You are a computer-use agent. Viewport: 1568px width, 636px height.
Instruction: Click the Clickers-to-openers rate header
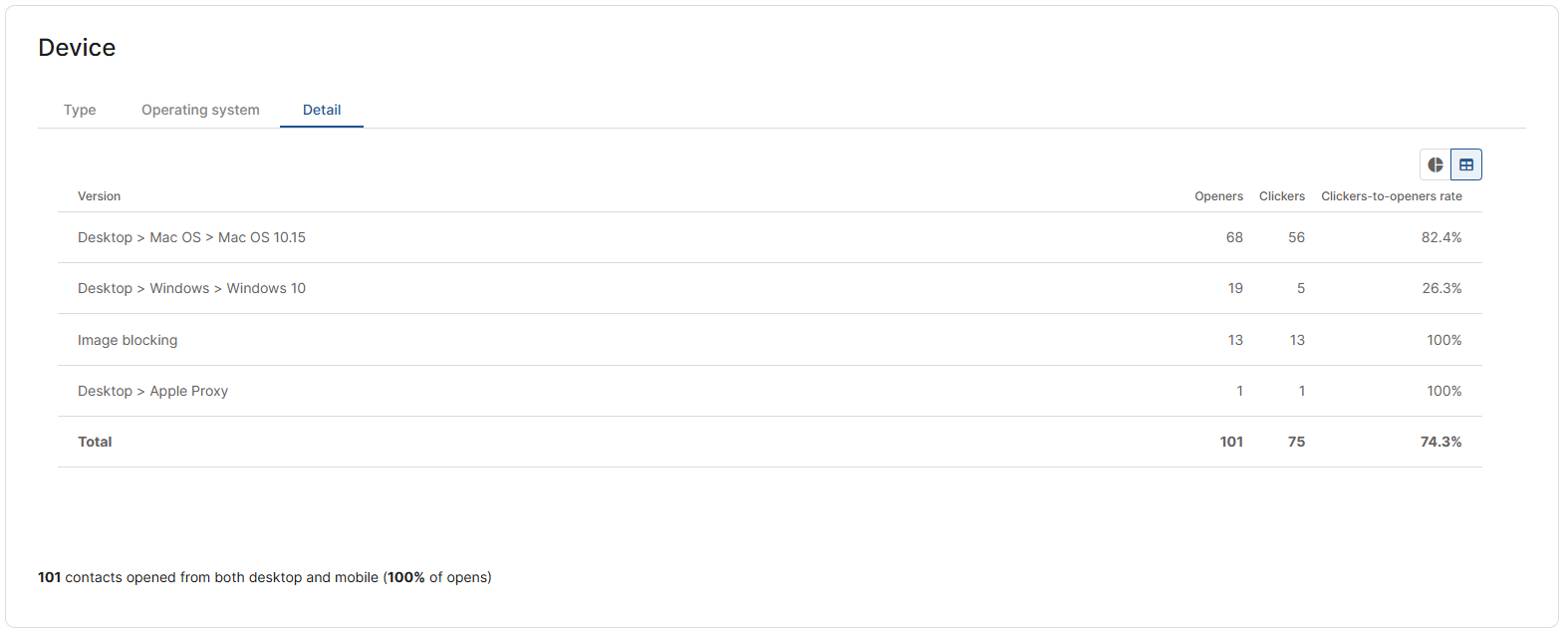(1391, 196)
